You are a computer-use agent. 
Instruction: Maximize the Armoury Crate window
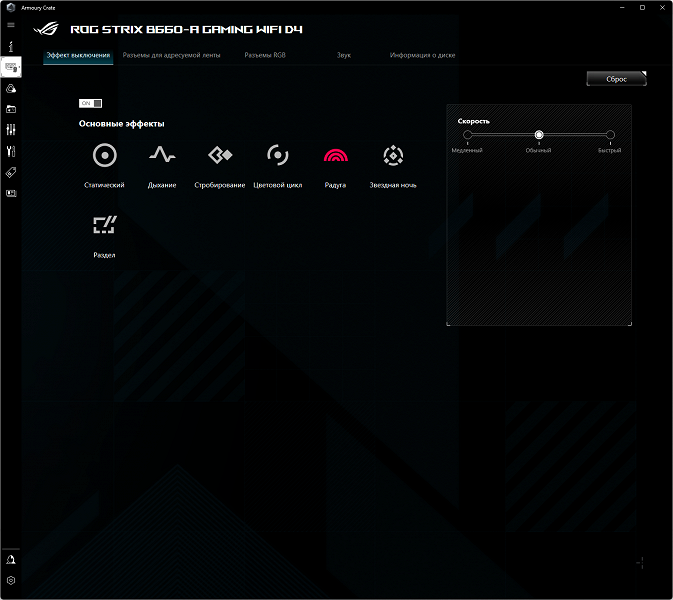642,7
